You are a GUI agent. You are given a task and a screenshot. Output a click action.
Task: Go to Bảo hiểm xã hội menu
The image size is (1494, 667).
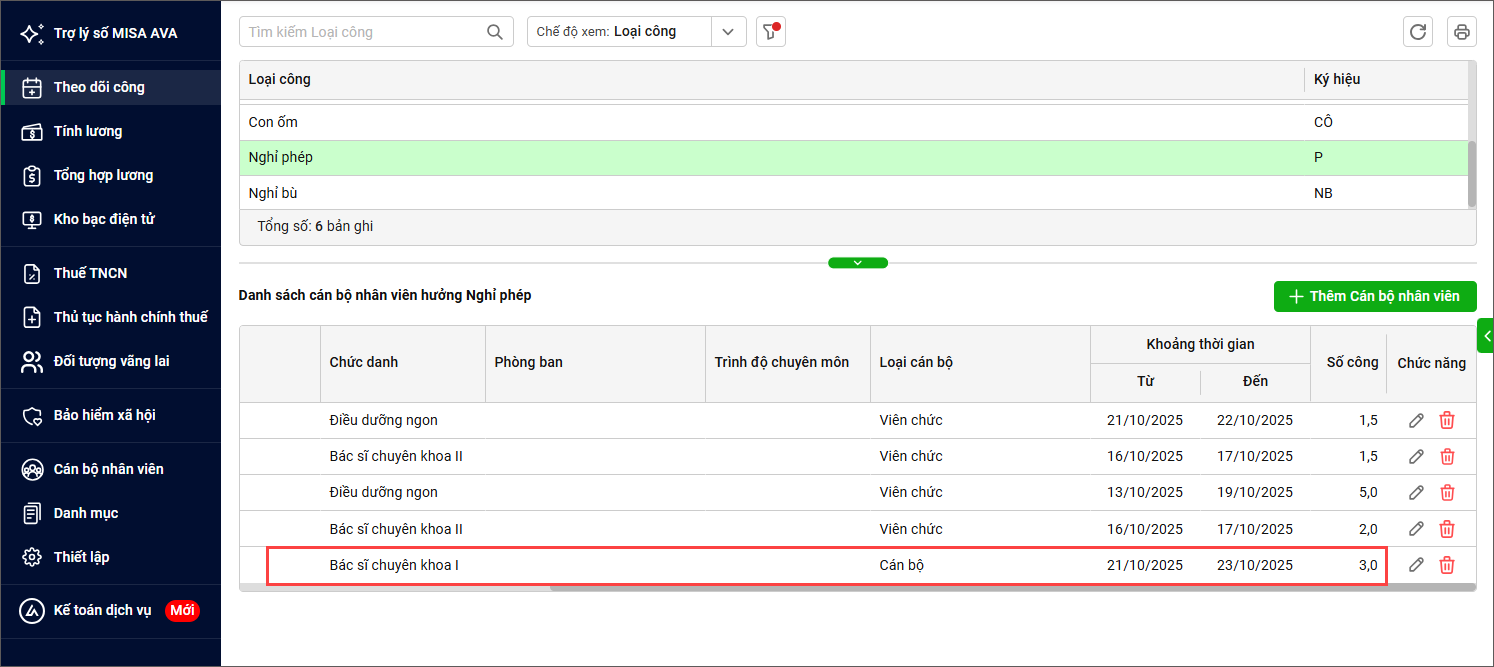pos(104,415)
